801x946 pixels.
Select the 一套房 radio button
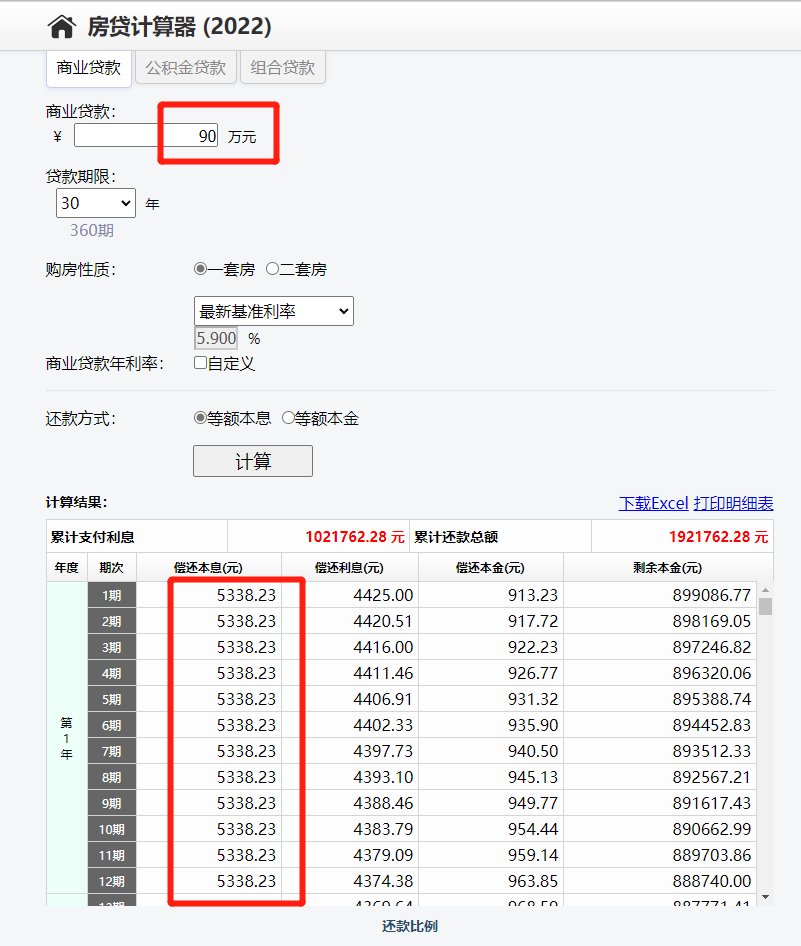tap(200, 269)
